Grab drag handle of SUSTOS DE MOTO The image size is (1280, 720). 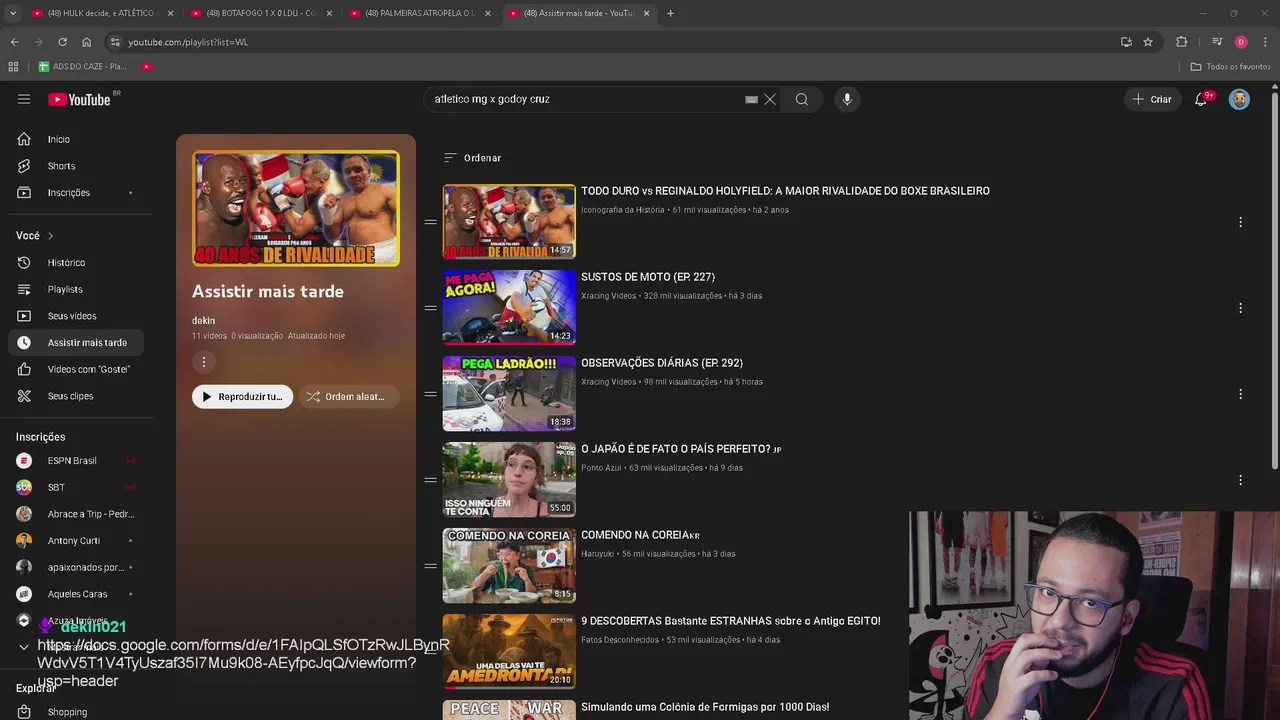tap(430, 308)
